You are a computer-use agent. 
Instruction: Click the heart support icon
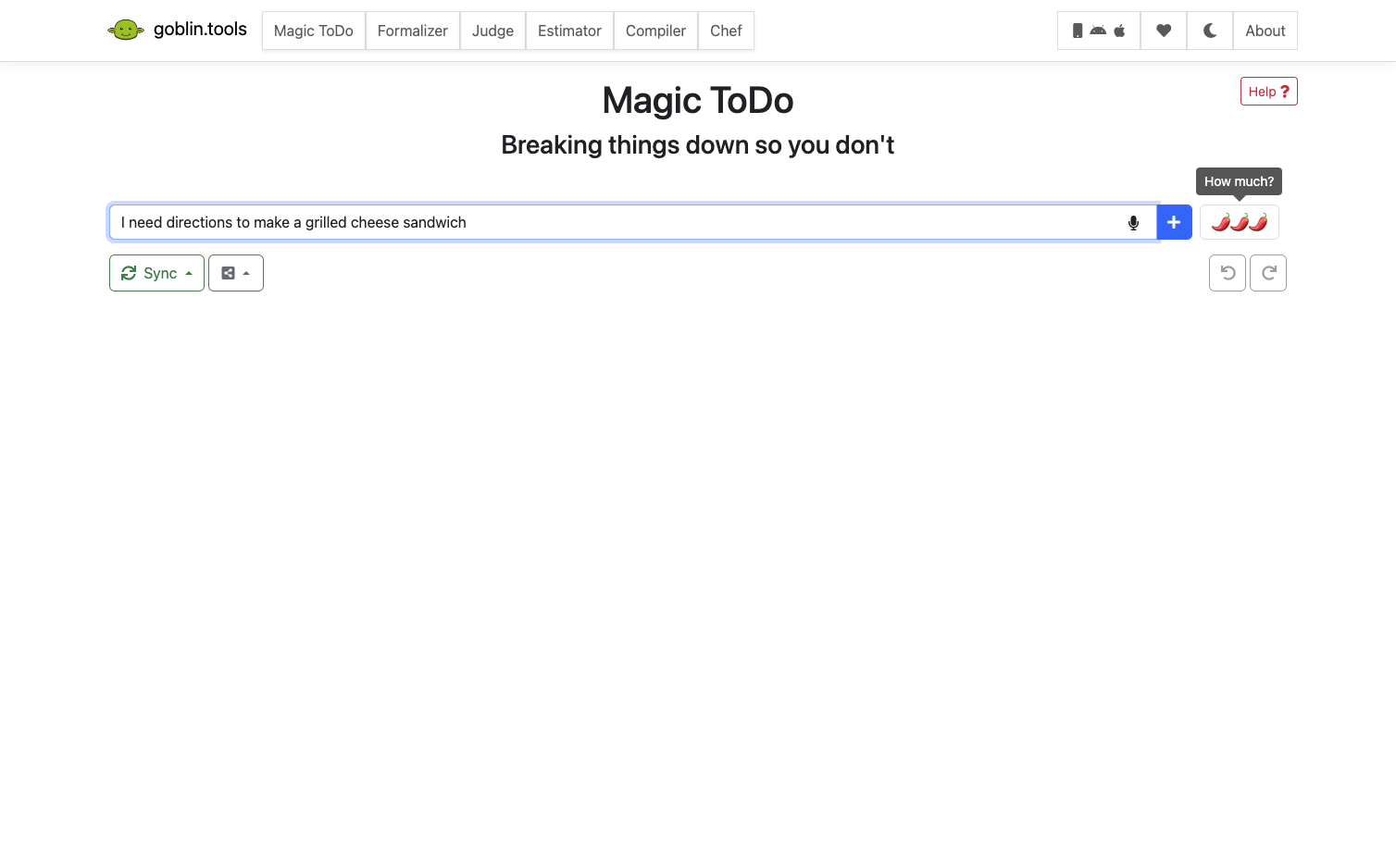pos(1164,31)
